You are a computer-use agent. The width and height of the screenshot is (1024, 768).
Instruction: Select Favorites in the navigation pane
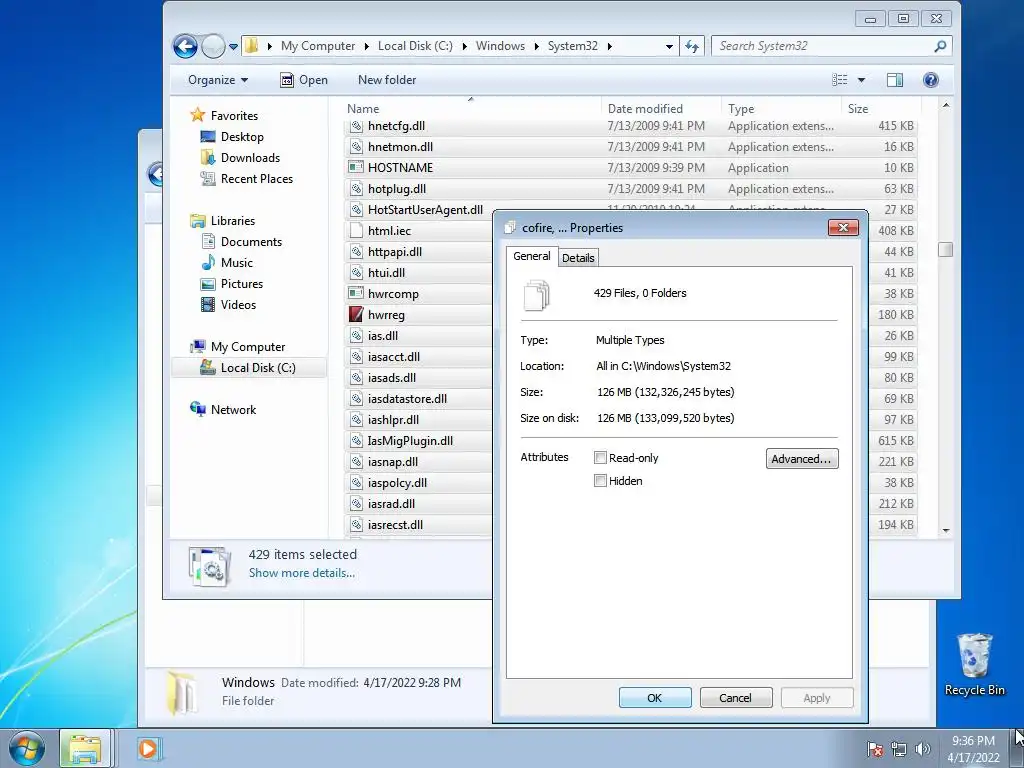pyautogui.click(x=234, y=116)
